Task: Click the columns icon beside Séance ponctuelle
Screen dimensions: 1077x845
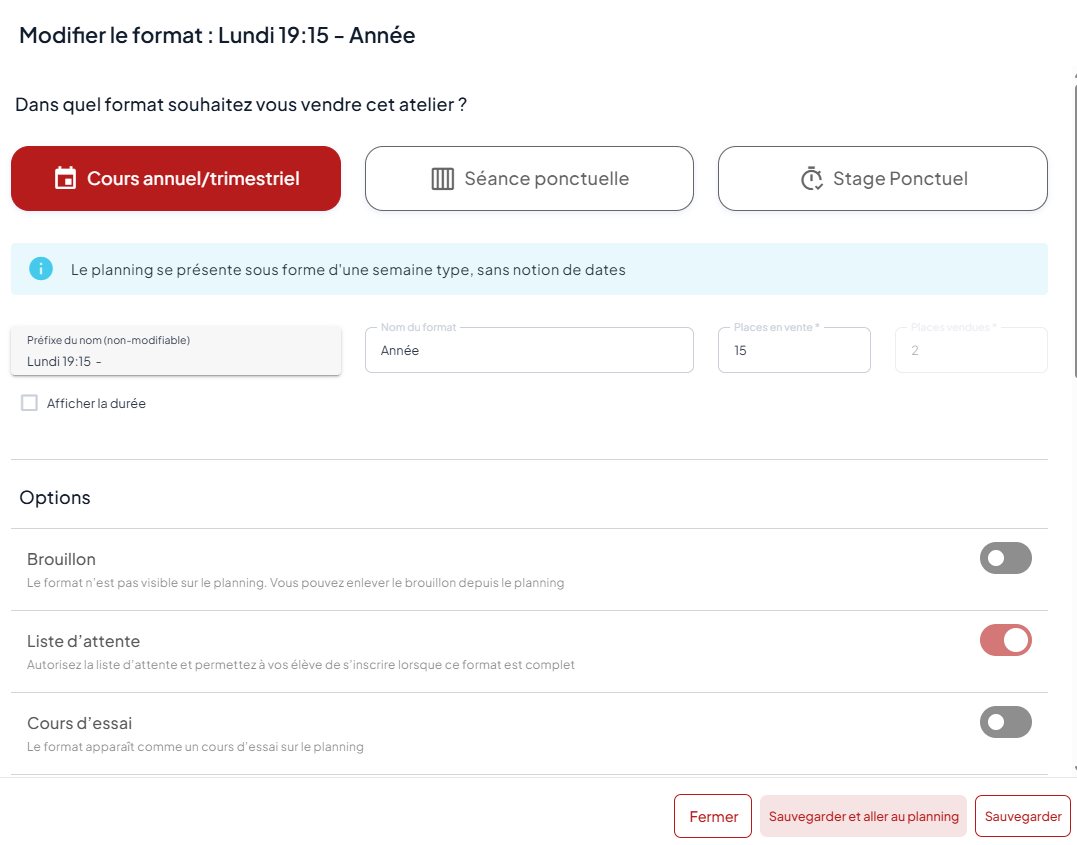Action: 442,179
